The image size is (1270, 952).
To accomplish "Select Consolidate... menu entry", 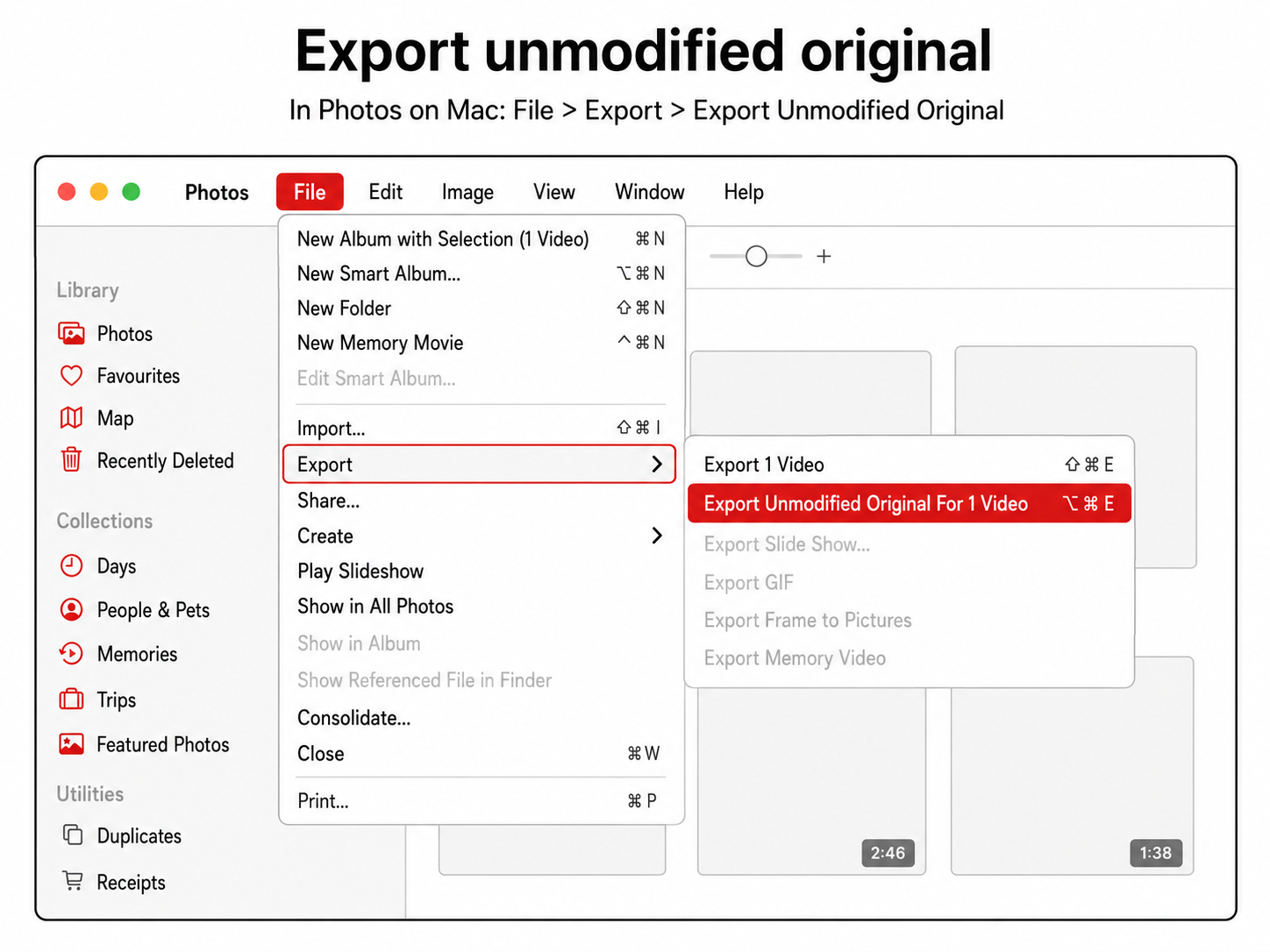I will 481,718.
